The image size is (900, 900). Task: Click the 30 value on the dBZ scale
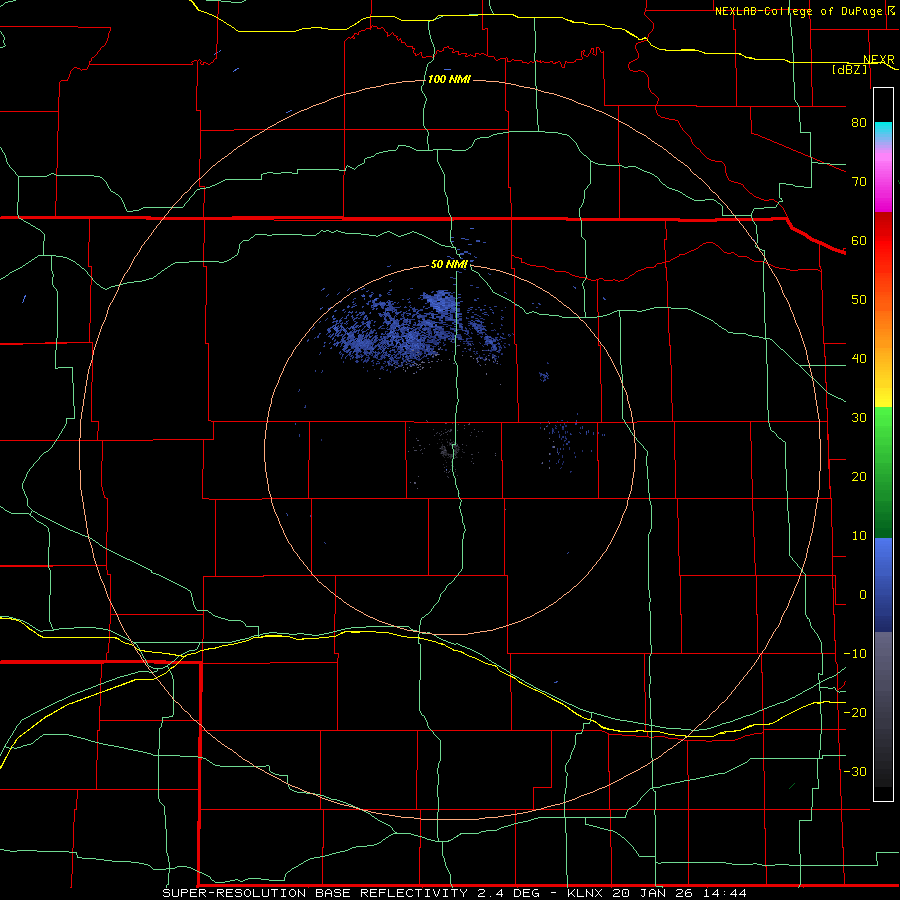click(859, 418)
